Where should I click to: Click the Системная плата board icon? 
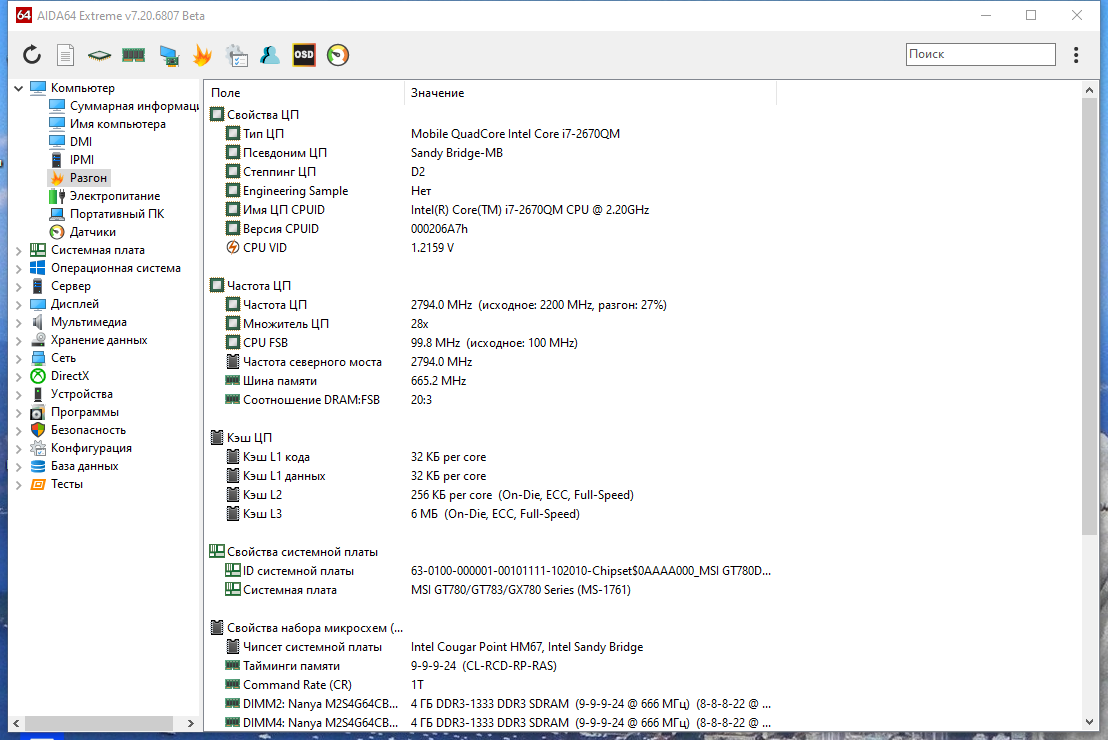38,249
